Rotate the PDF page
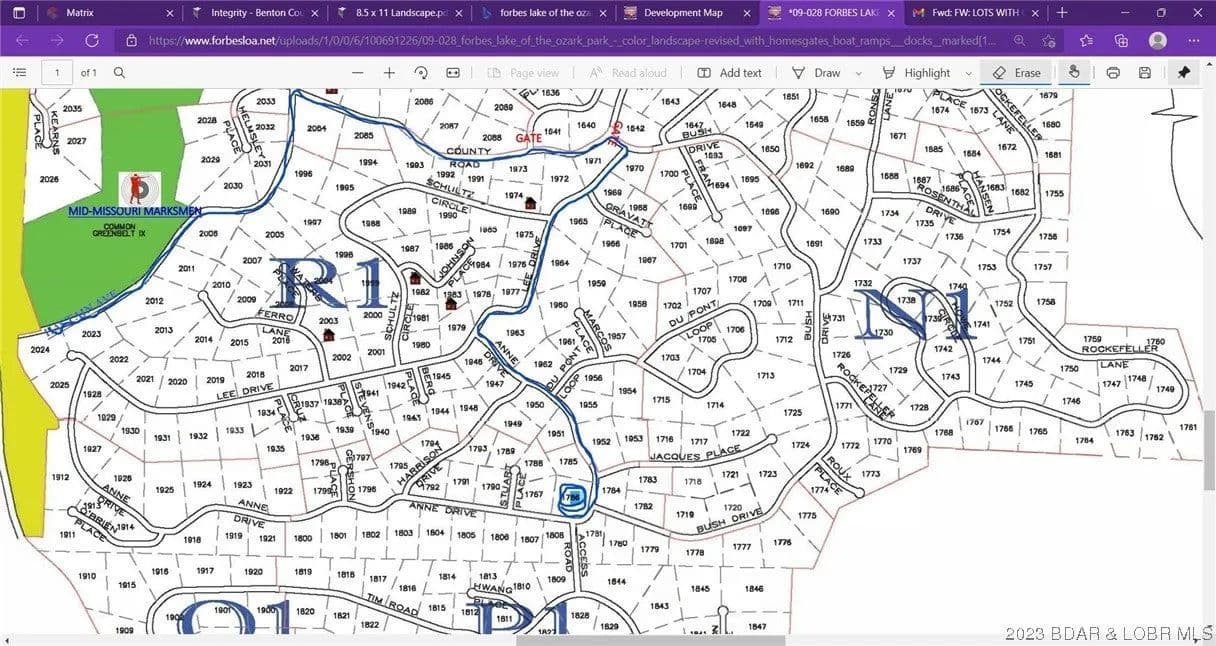This screenshot has height=646, width=1216. 421,73
